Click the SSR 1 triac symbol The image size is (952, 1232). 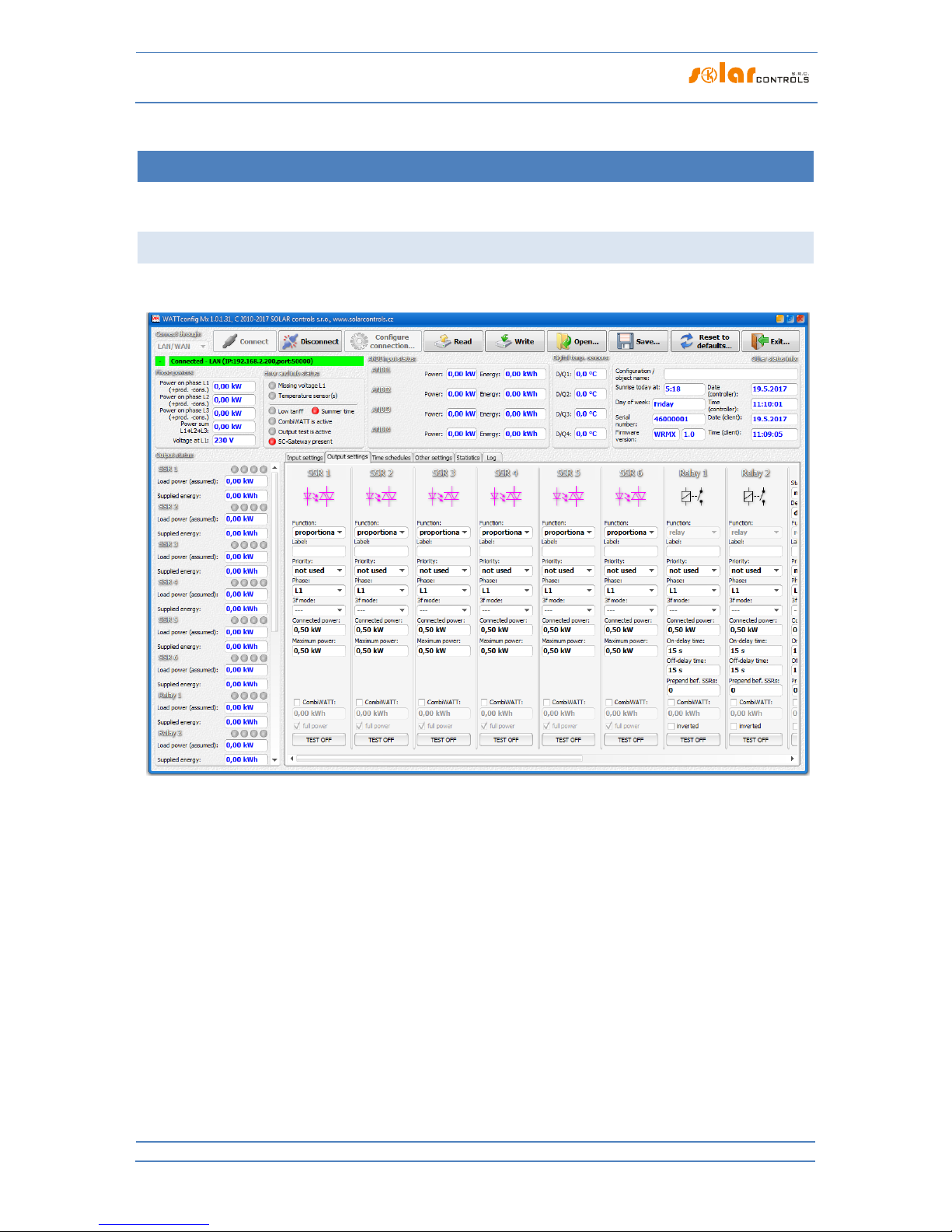[x=319, y=497]
